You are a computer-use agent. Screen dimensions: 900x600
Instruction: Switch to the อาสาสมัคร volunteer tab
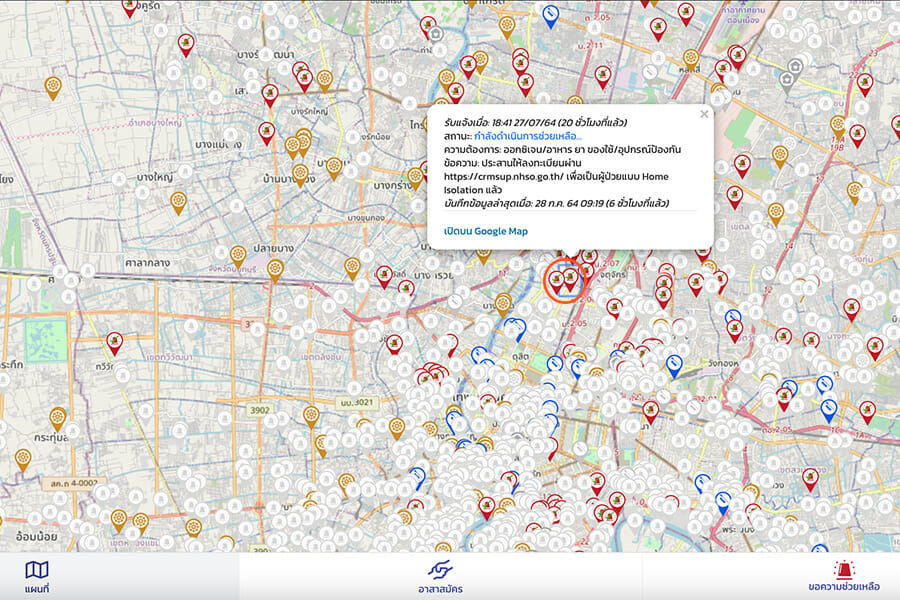click(x=440, y=577)
